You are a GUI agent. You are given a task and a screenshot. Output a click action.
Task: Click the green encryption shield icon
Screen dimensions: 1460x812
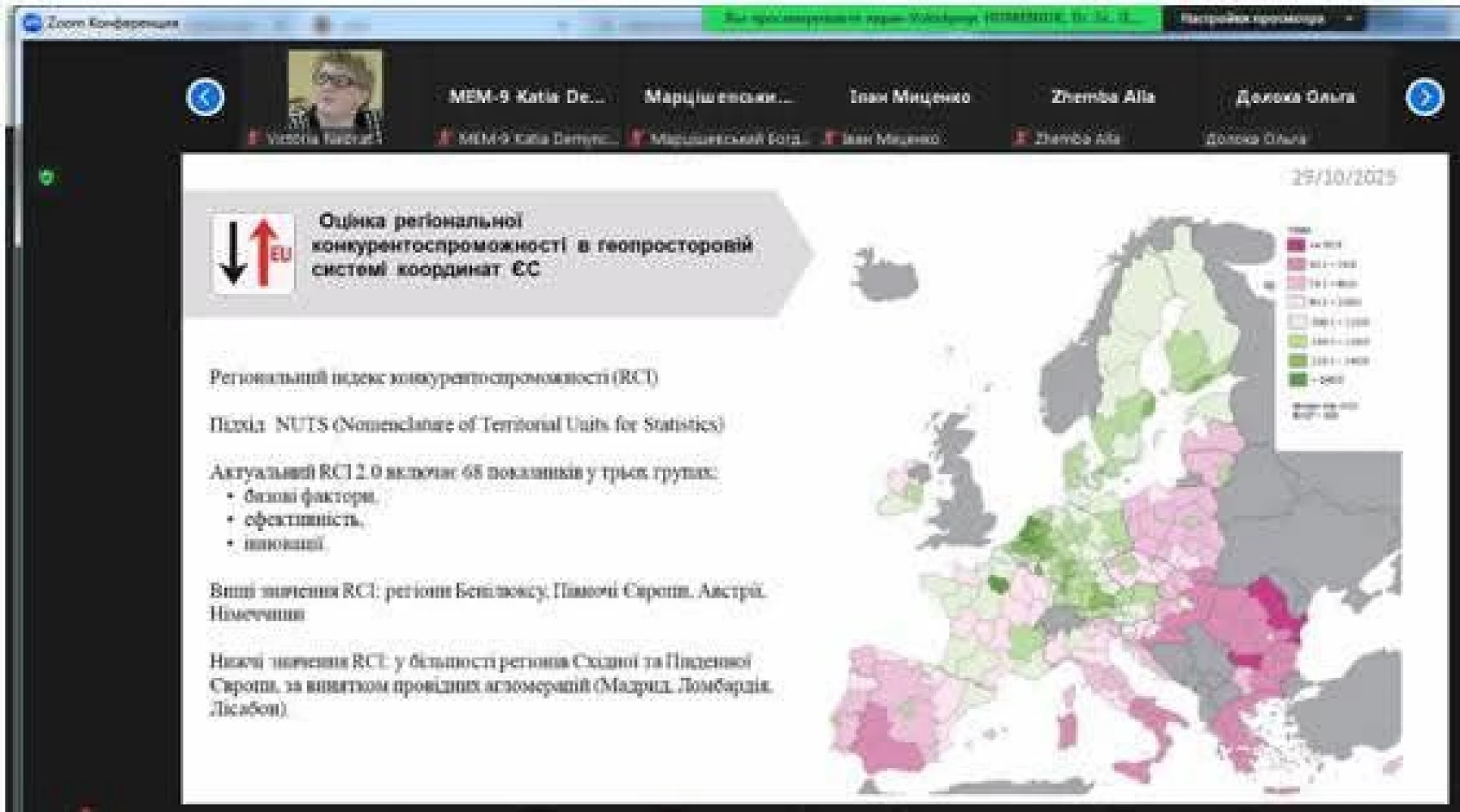47,177
